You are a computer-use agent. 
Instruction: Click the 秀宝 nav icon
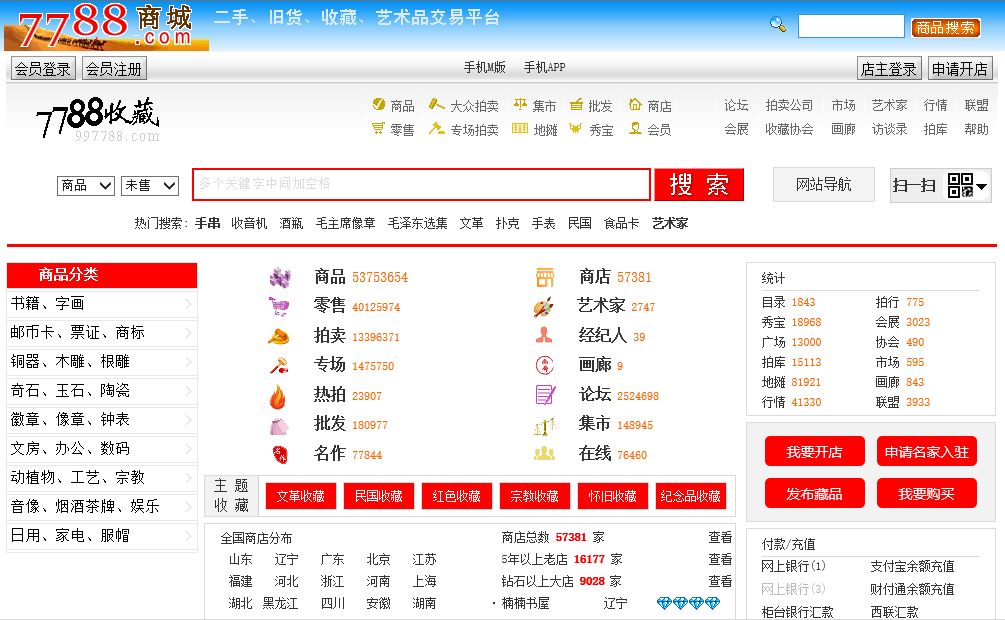[576, 128]
